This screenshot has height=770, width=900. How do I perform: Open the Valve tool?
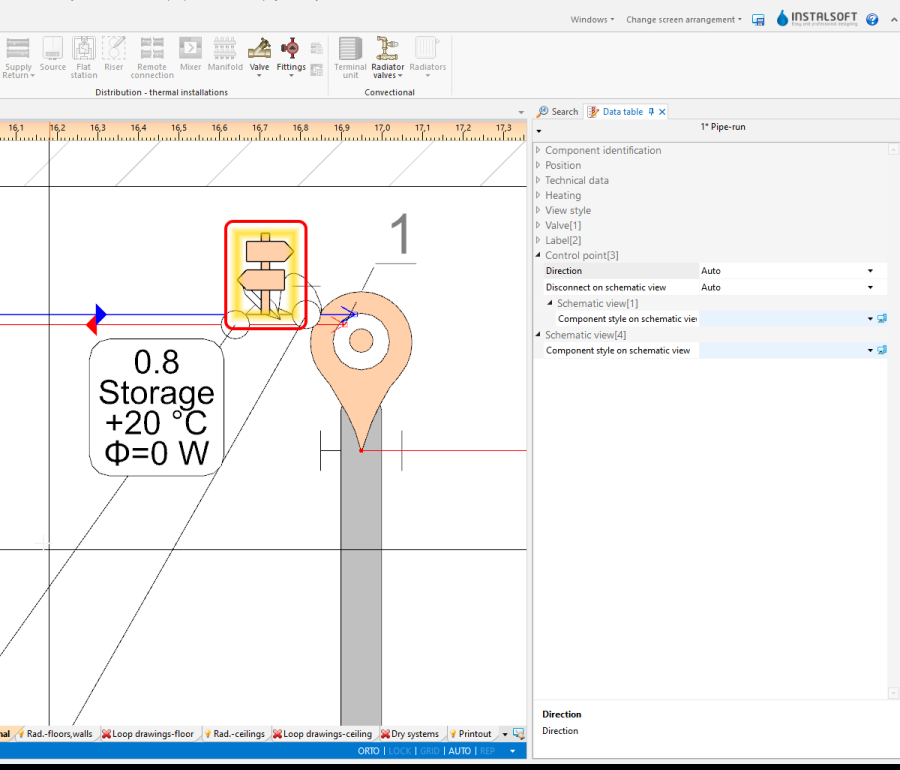coord(259,57)
